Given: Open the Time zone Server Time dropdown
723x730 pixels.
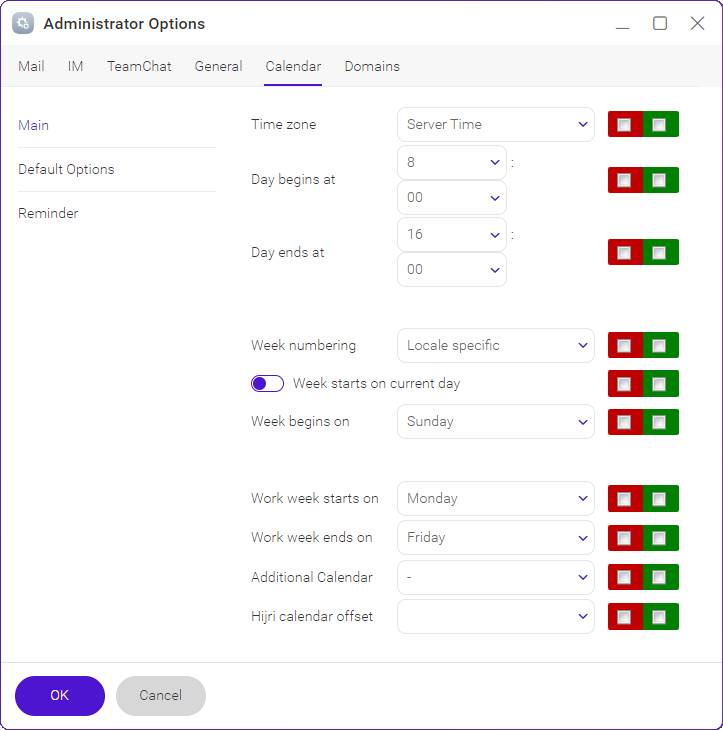Looking at the screenshot, I should click(x=496, y=125).
